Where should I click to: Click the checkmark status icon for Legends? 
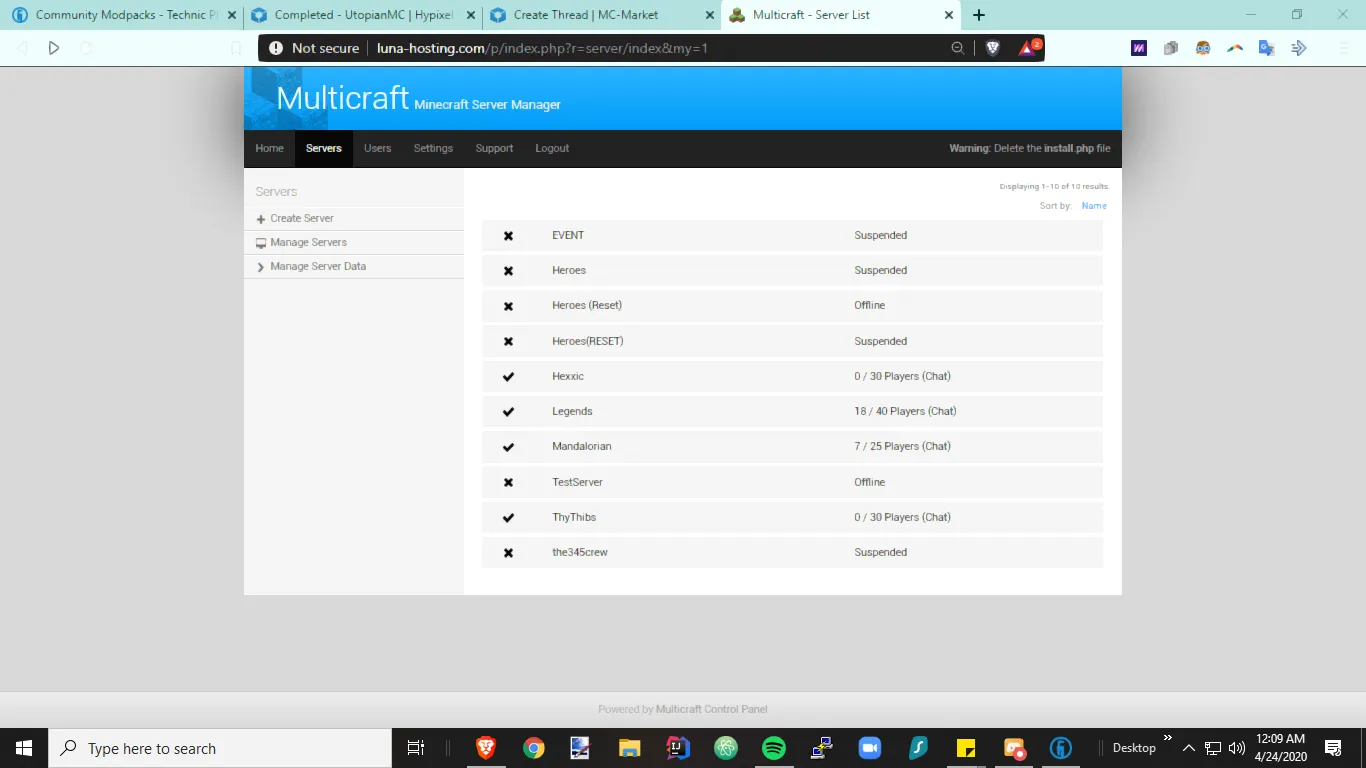click(508, 412)
